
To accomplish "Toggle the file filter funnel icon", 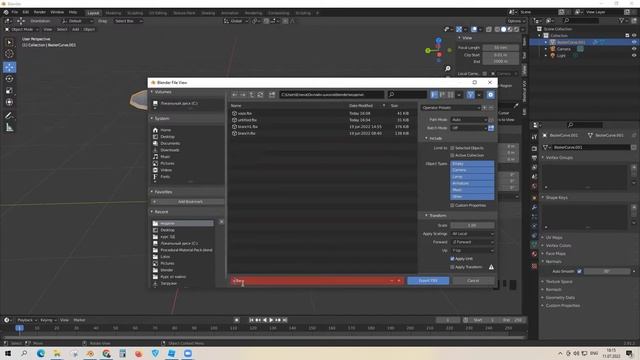I will coord(470,95).
